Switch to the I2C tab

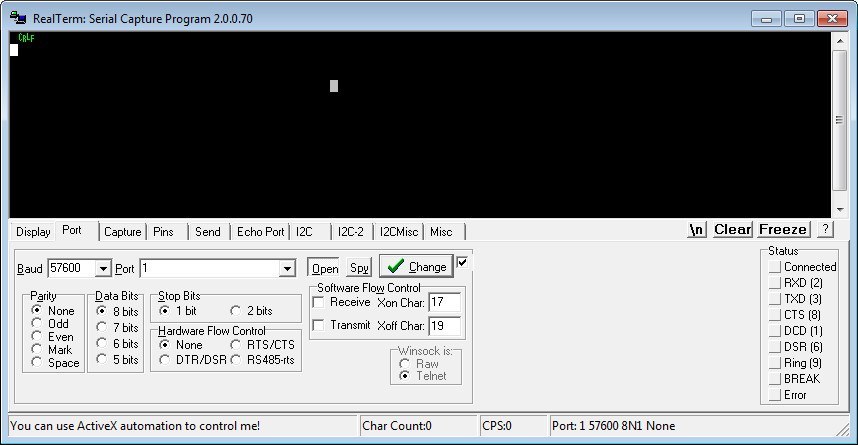pos(304,232)
